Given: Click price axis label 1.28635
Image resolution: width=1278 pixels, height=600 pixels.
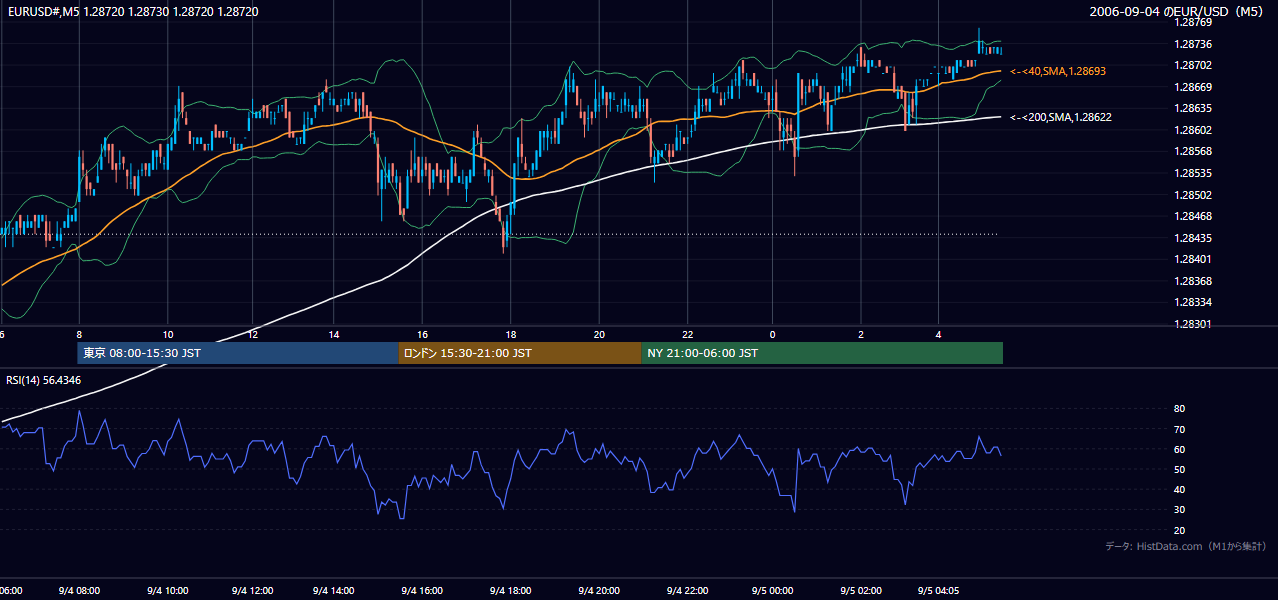Looking at the screenshot, I should pos(1193,108).
